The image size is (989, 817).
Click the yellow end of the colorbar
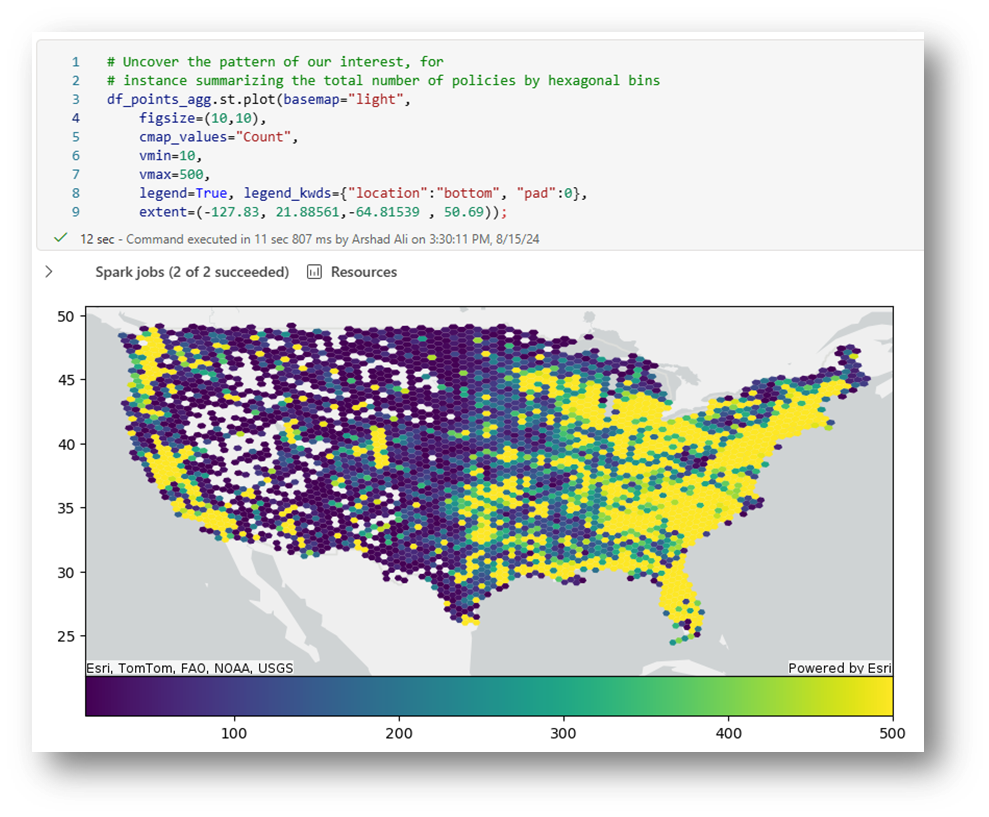coord(880,696)
